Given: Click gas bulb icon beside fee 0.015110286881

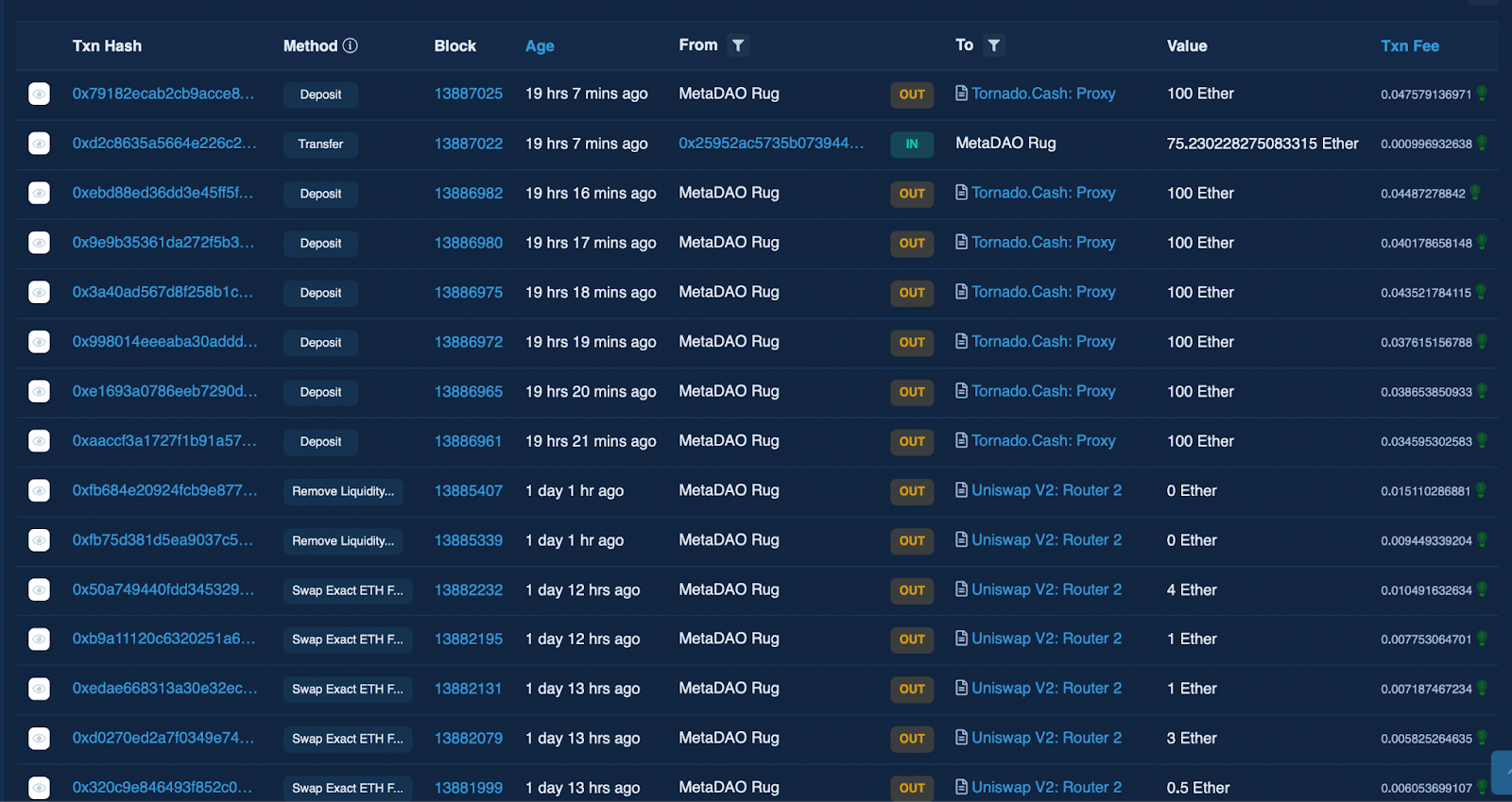Looking at the screenshot, I should point(1481,490).
